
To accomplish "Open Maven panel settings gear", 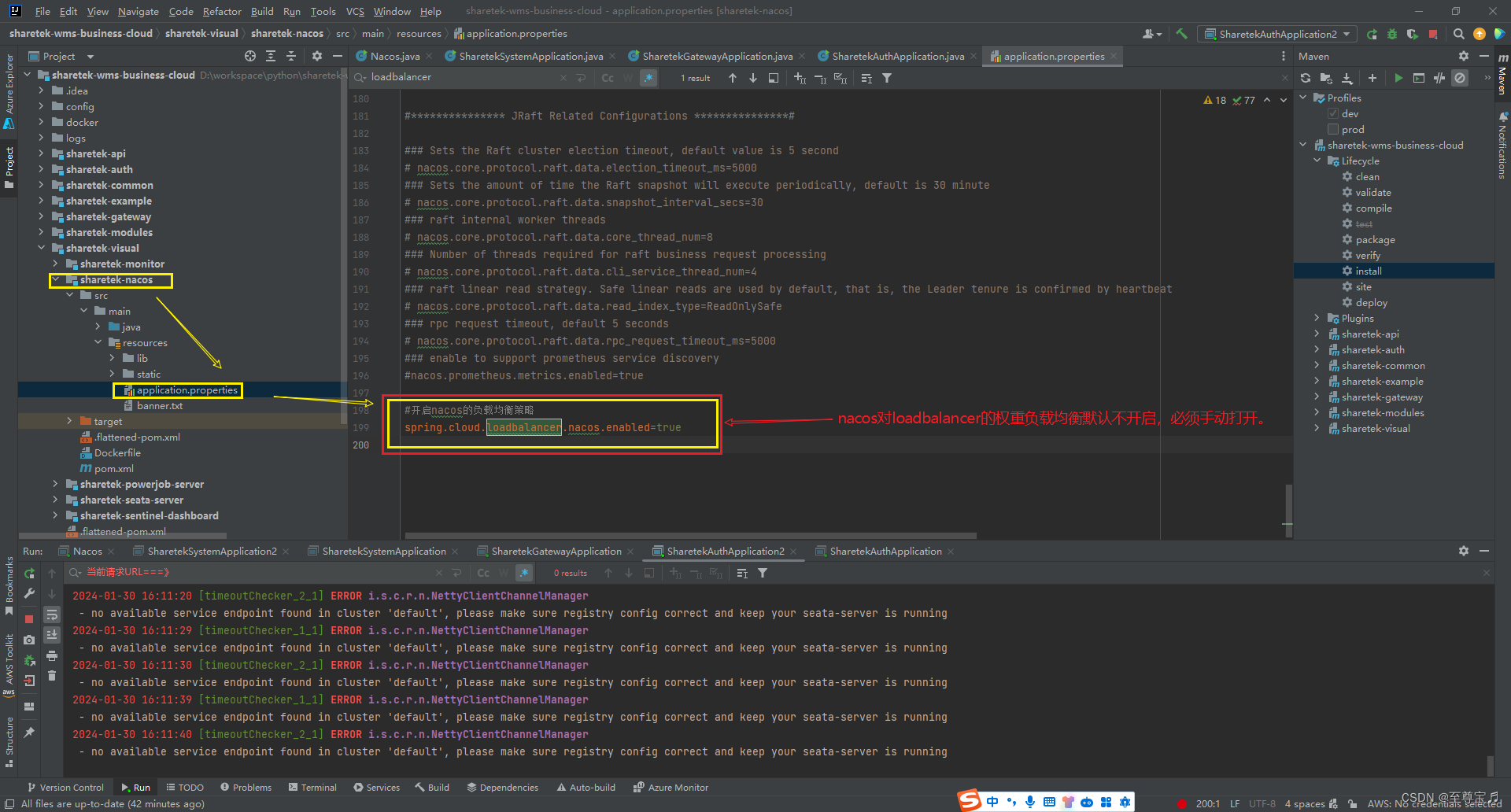I will (1464, 56).
